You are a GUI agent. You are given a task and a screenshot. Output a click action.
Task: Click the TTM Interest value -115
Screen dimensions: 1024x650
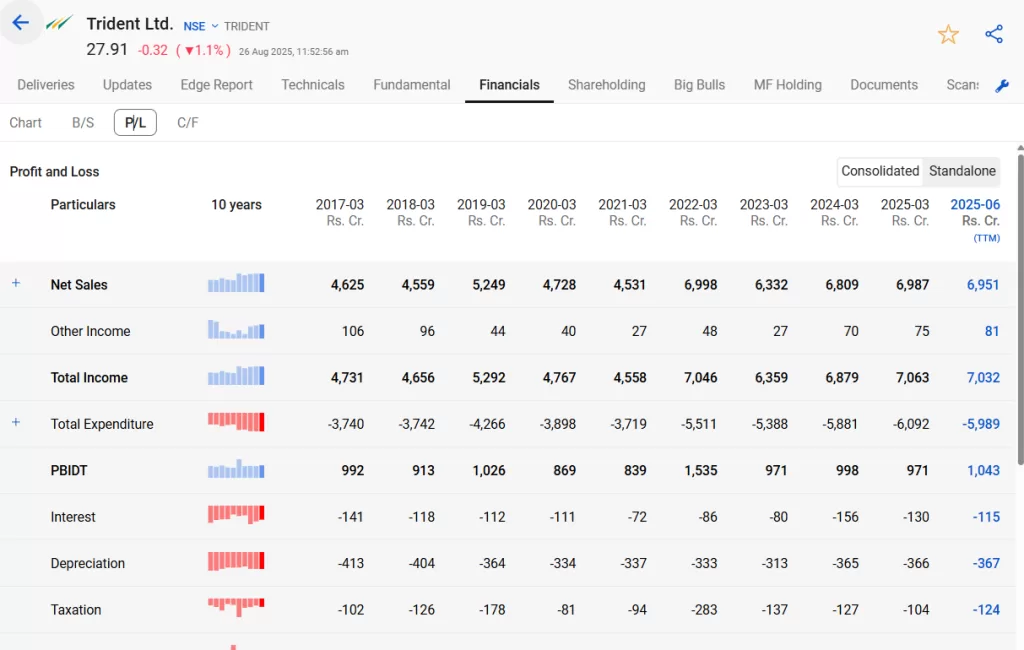[986, 517]
